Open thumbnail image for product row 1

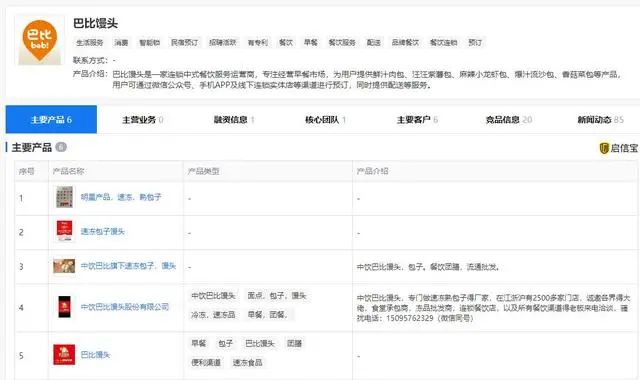click(64, 197)
